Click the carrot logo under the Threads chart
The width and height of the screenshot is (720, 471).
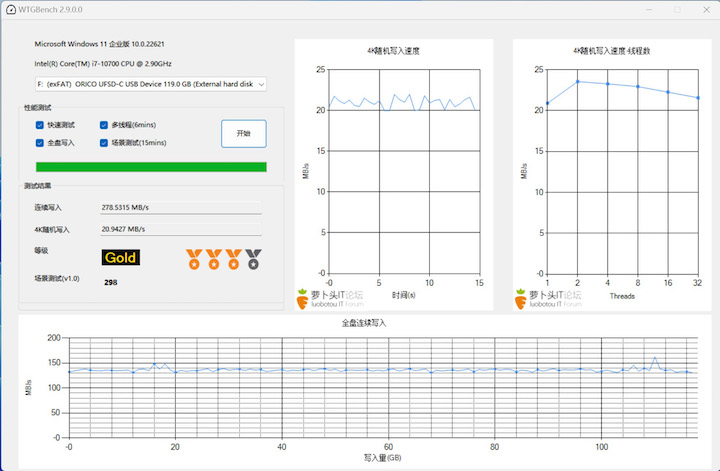pos(521,298)
